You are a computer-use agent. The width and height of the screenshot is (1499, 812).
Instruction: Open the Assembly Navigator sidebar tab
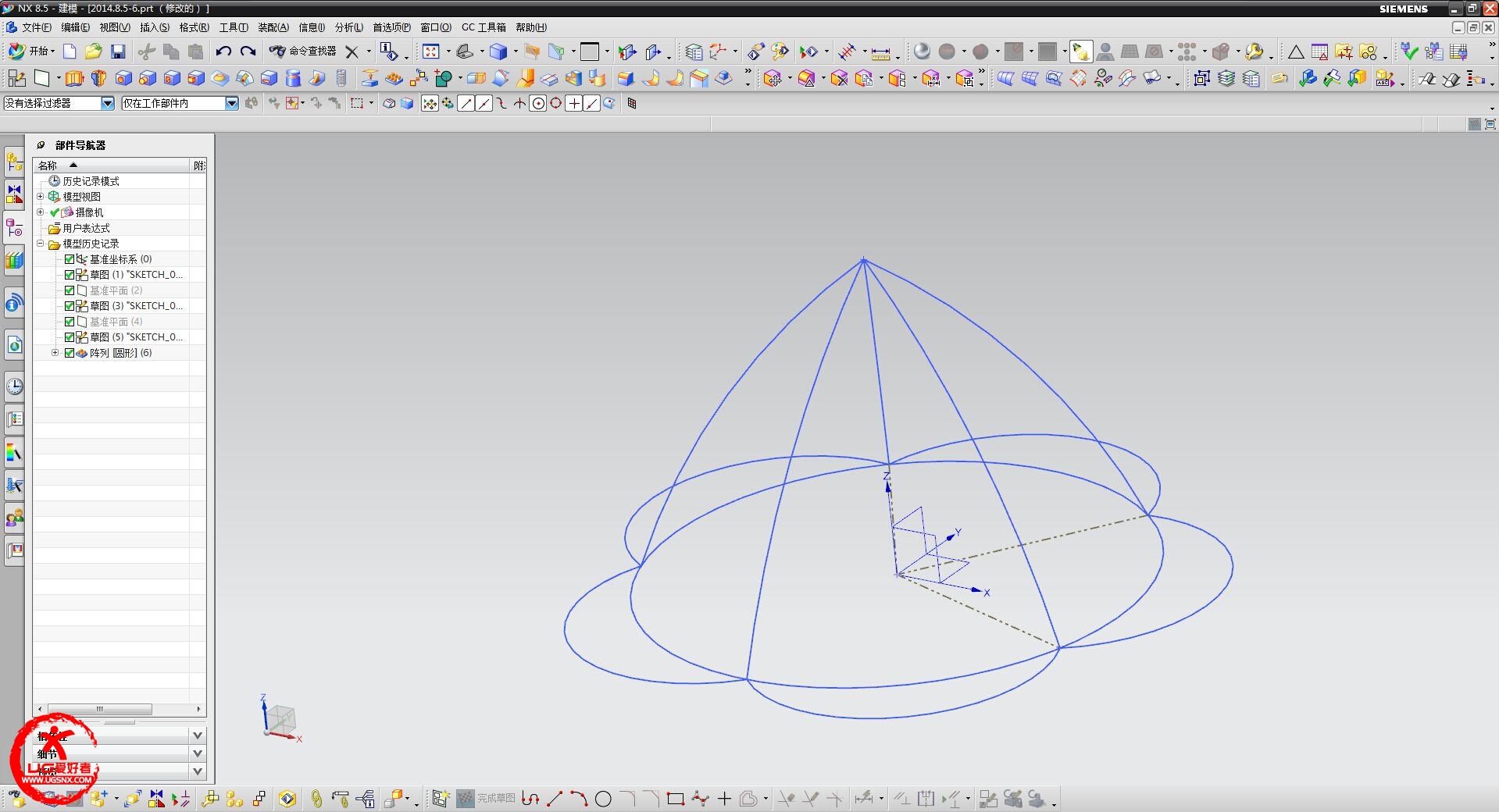pyautogui.click(x=14, y=162)
